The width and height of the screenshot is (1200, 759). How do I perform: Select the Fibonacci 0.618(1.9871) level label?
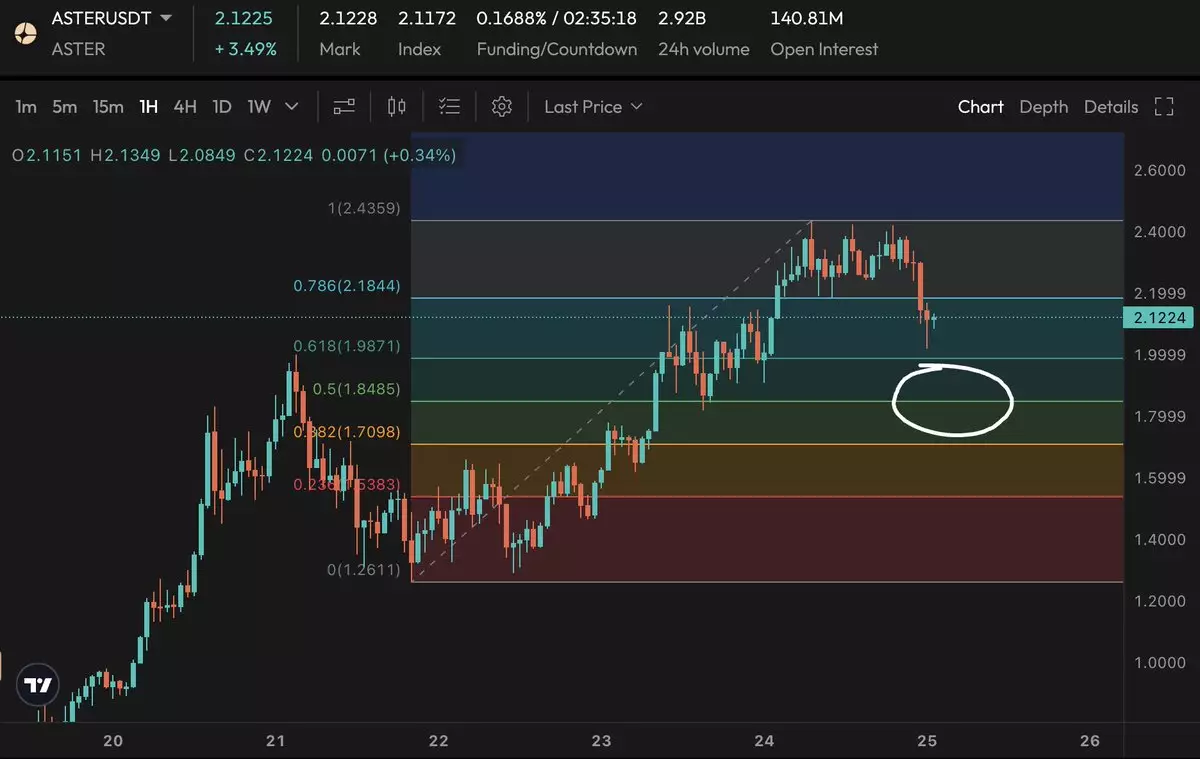point(347,346)
